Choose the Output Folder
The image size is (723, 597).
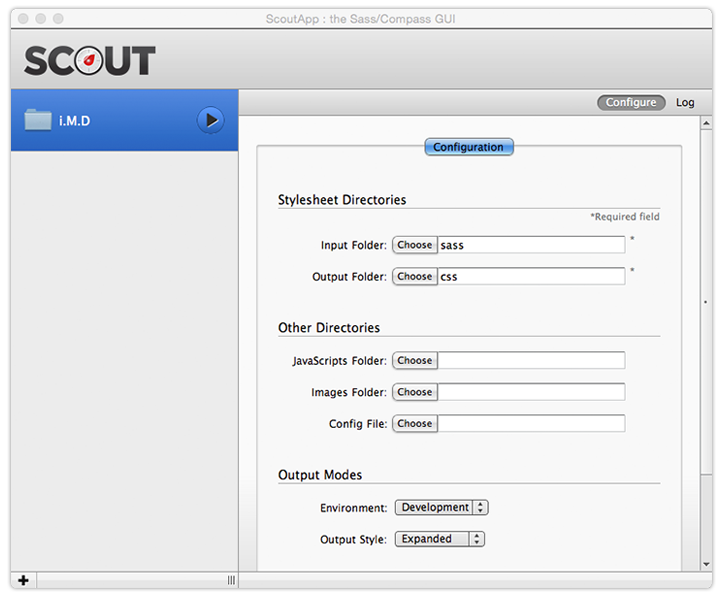(x=415, y=276)
